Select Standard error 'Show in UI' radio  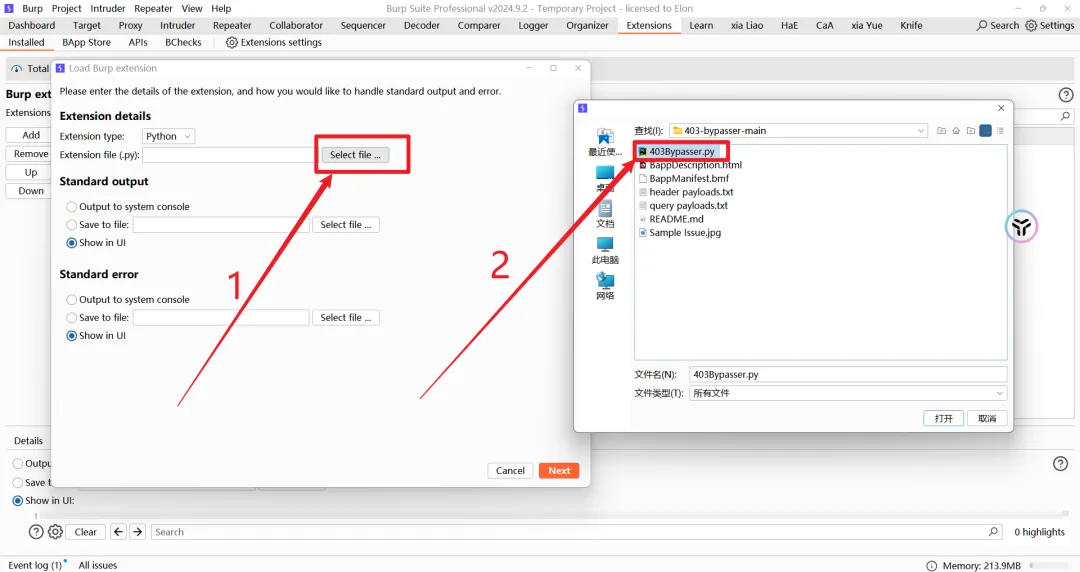[72, 336]
